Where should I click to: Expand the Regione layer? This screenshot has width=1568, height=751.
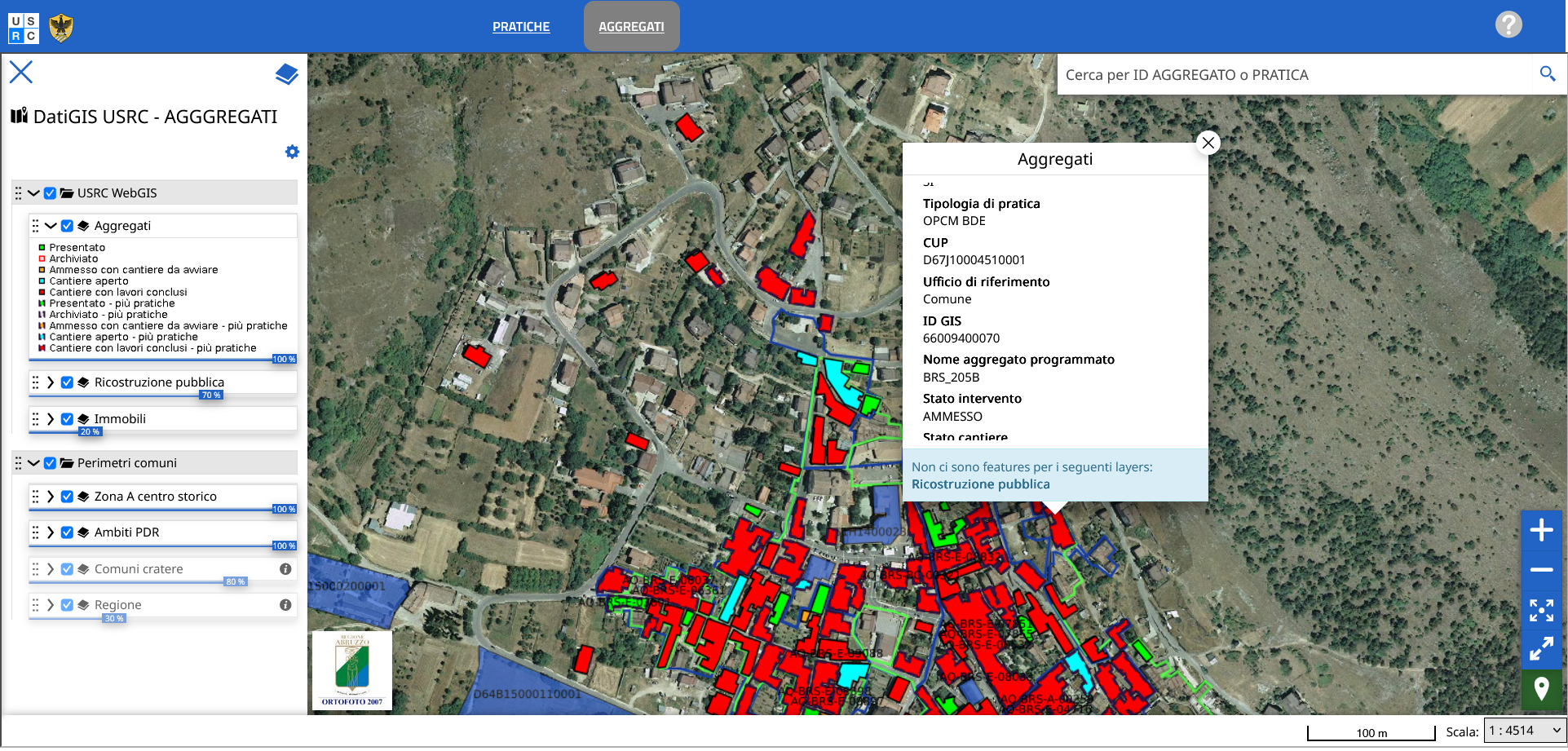pyautogui.click(x=51, y=605)
